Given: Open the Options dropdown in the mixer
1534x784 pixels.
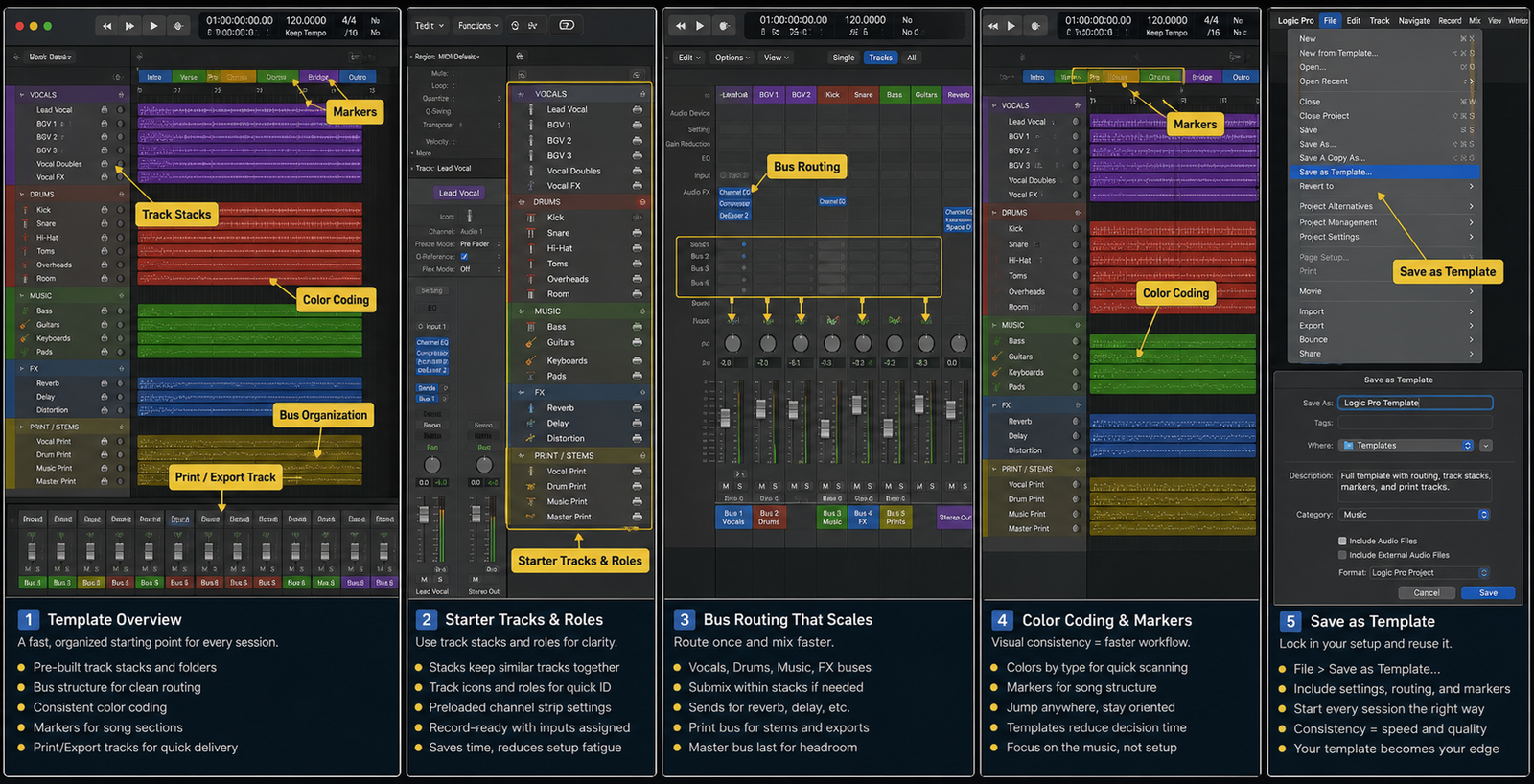Looking at the screenshot, I should click(732, 58).
